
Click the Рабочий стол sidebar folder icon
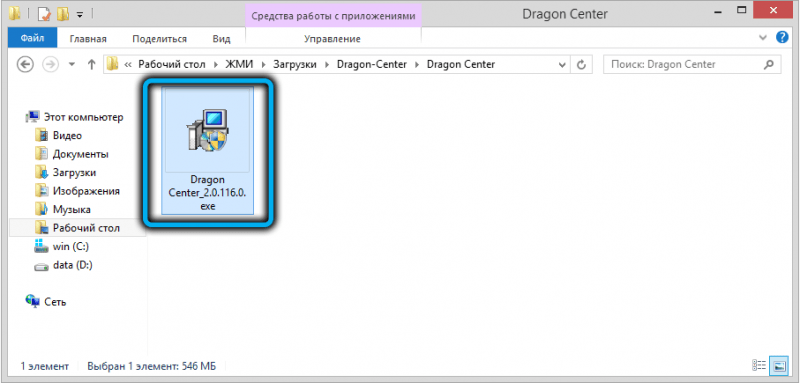[x=41, y=227]
